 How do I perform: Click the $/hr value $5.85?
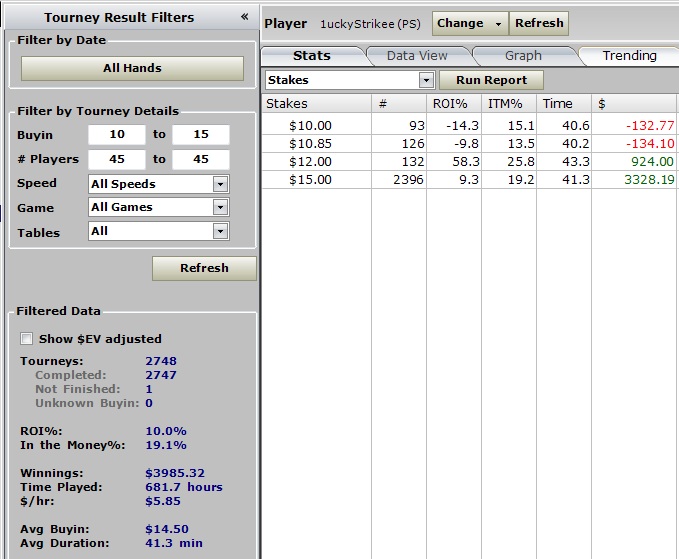(163, 501)
